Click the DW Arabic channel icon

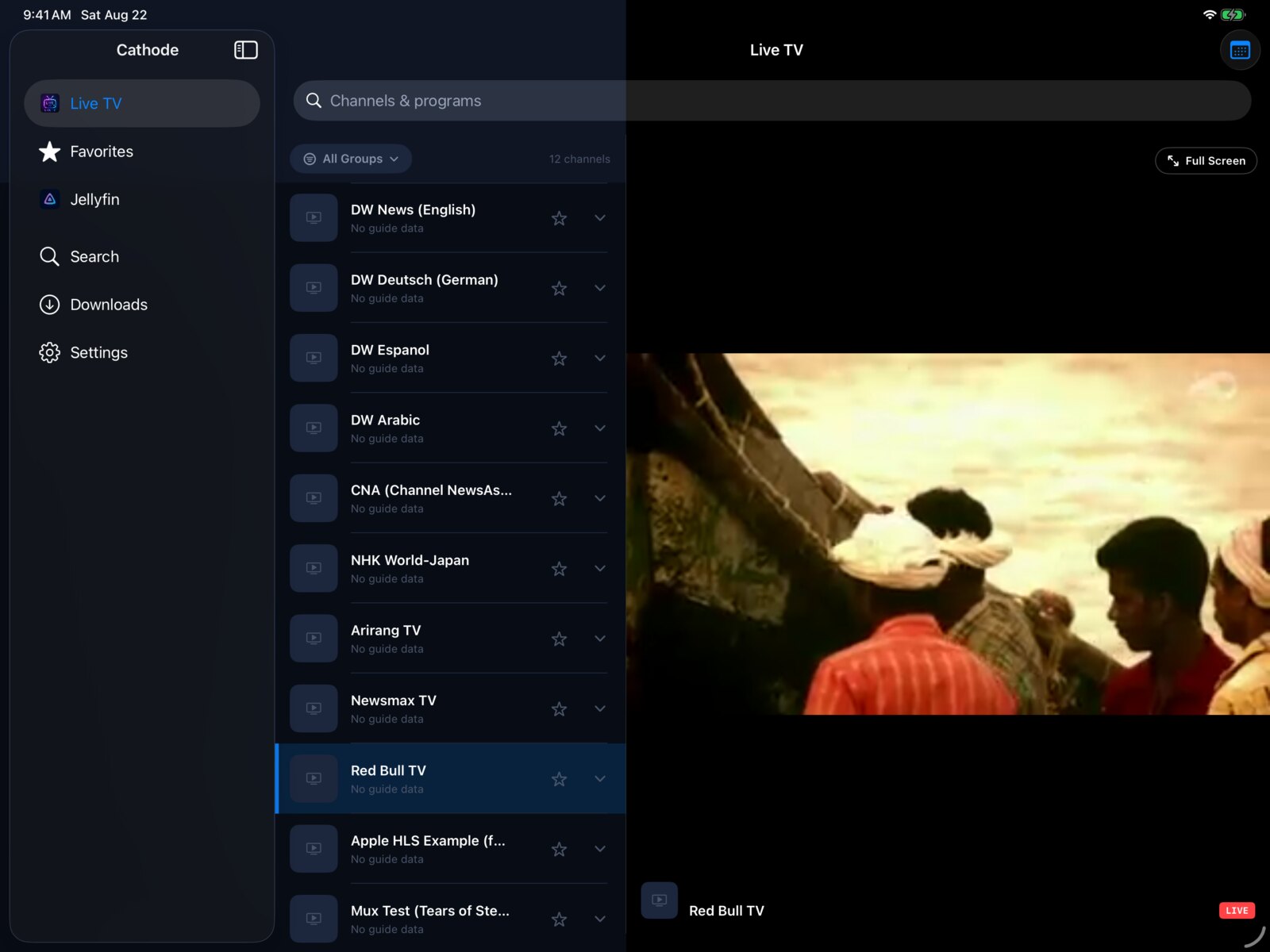pos(314,428)
